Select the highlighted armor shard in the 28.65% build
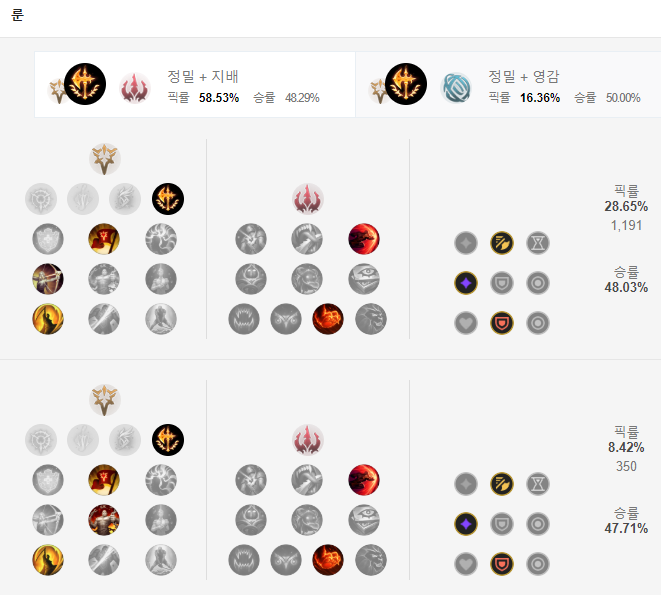 coord(502,323)
